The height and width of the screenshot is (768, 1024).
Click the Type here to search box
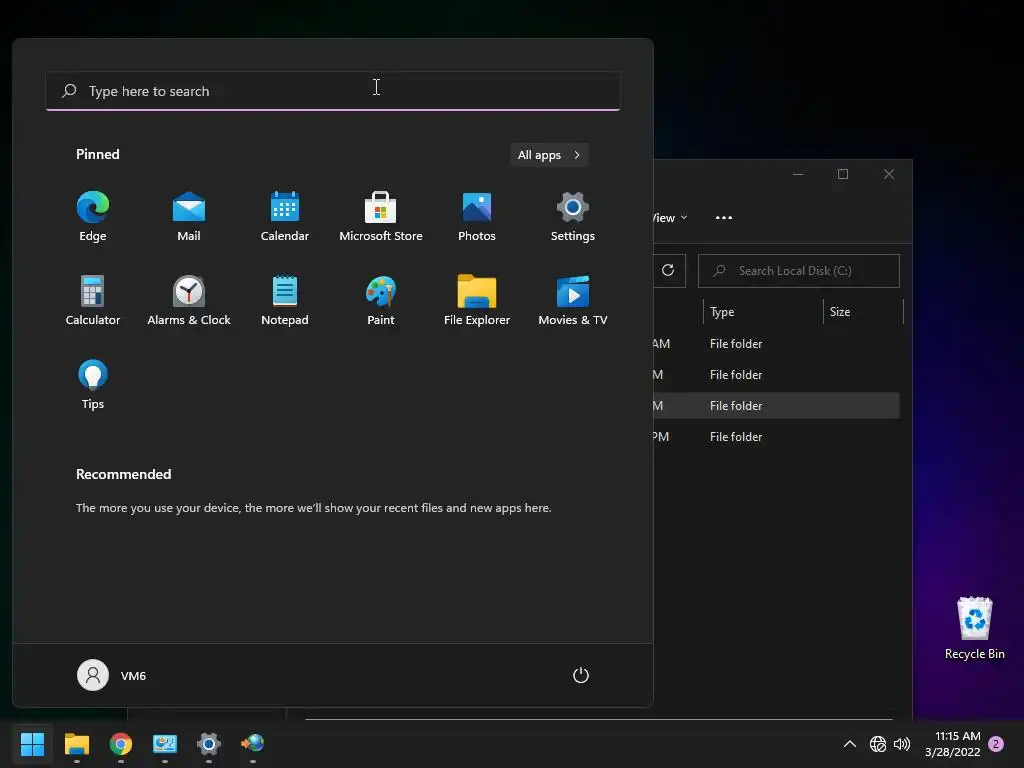(333, 91)
